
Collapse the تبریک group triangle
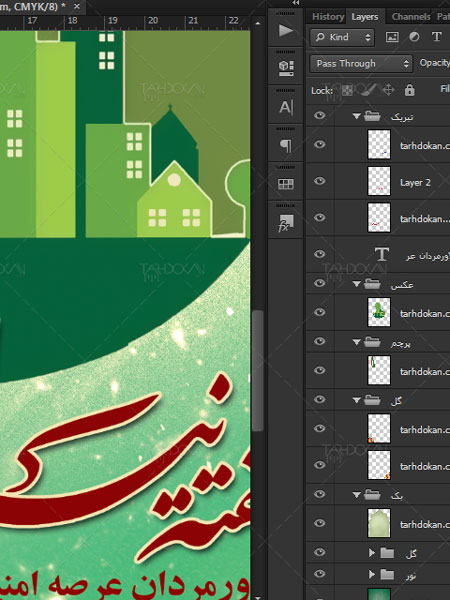point(357,116)
